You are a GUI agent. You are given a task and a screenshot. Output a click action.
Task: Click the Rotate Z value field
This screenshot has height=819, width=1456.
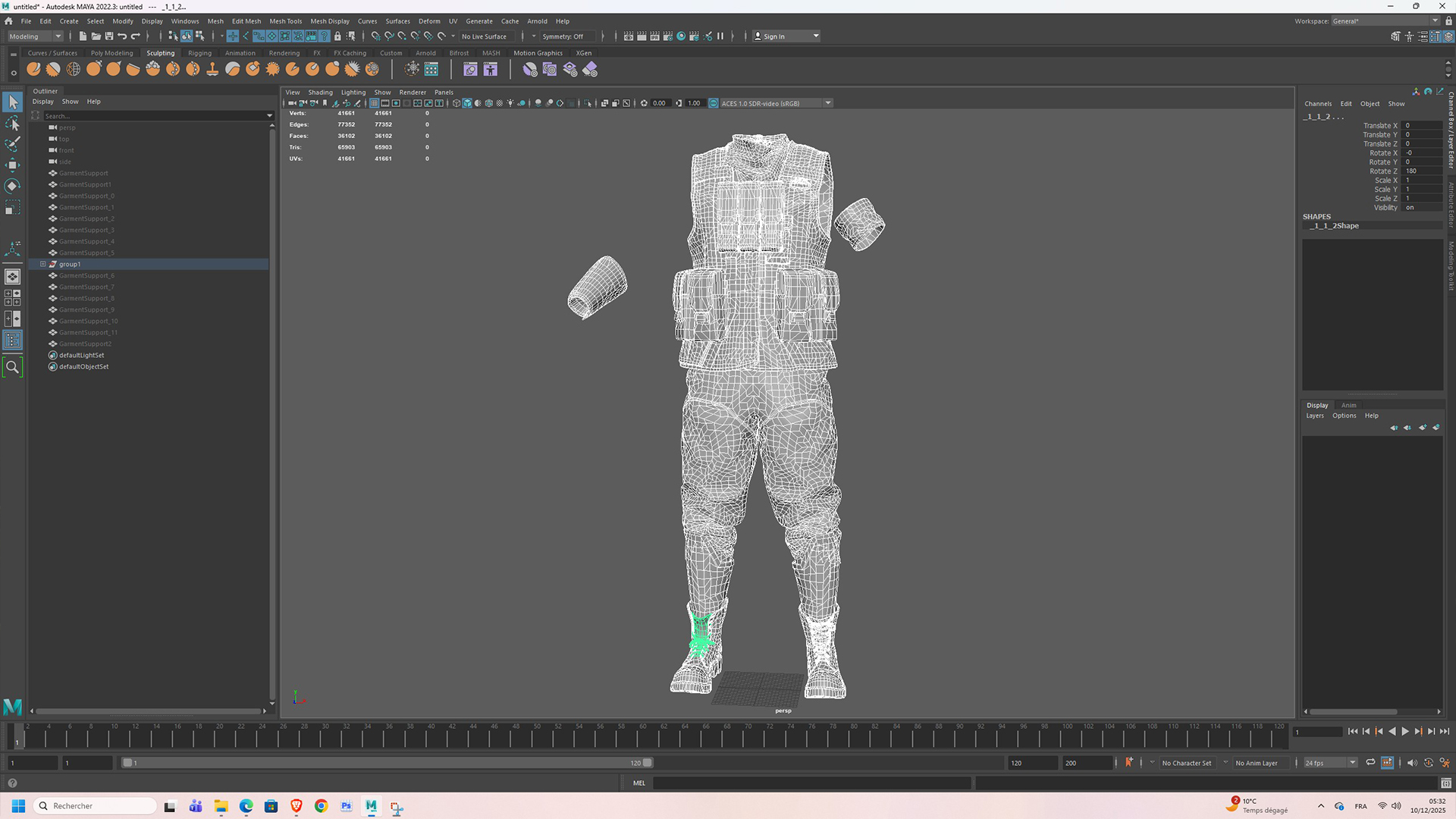click(x=1422, y=171)
